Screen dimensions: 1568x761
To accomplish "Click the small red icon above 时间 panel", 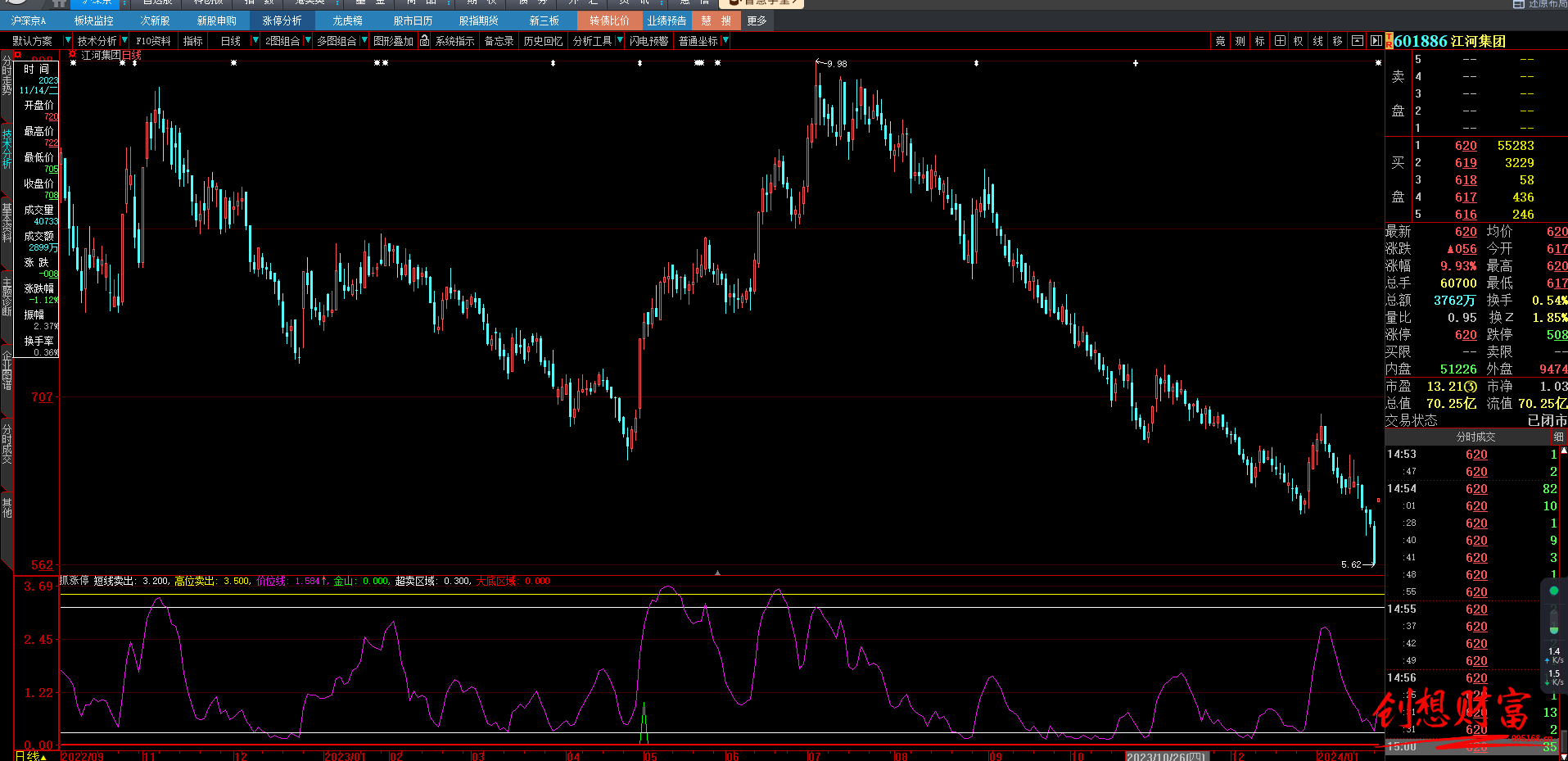I will 17,55.
